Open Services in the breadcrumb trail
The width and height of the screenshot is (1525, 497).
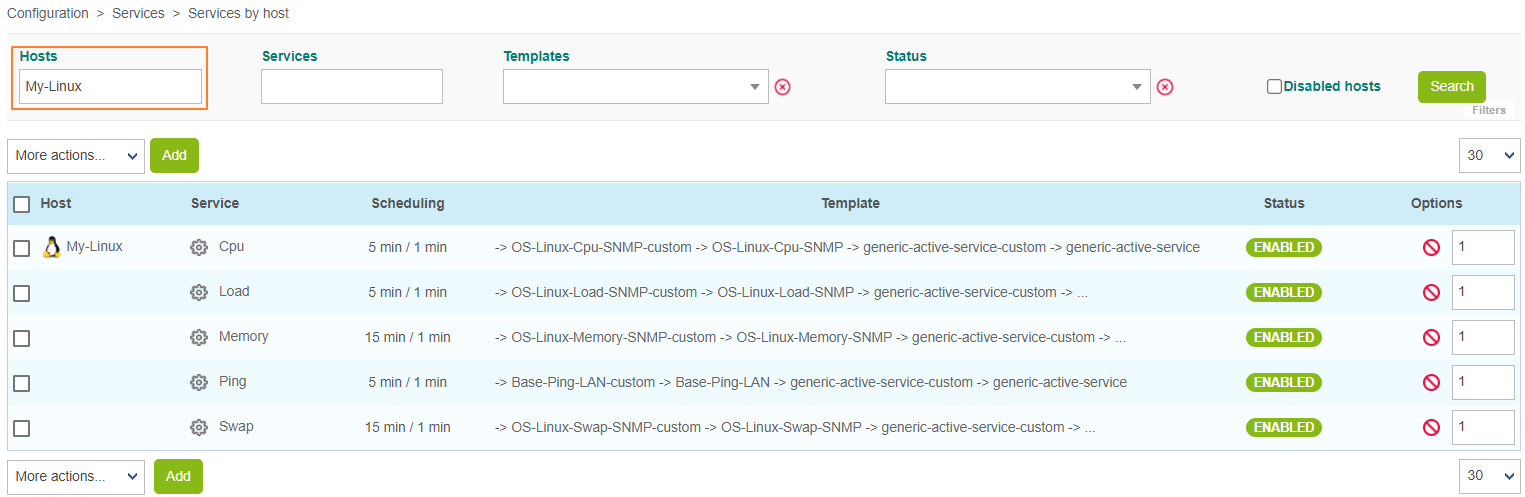point(138,14)
